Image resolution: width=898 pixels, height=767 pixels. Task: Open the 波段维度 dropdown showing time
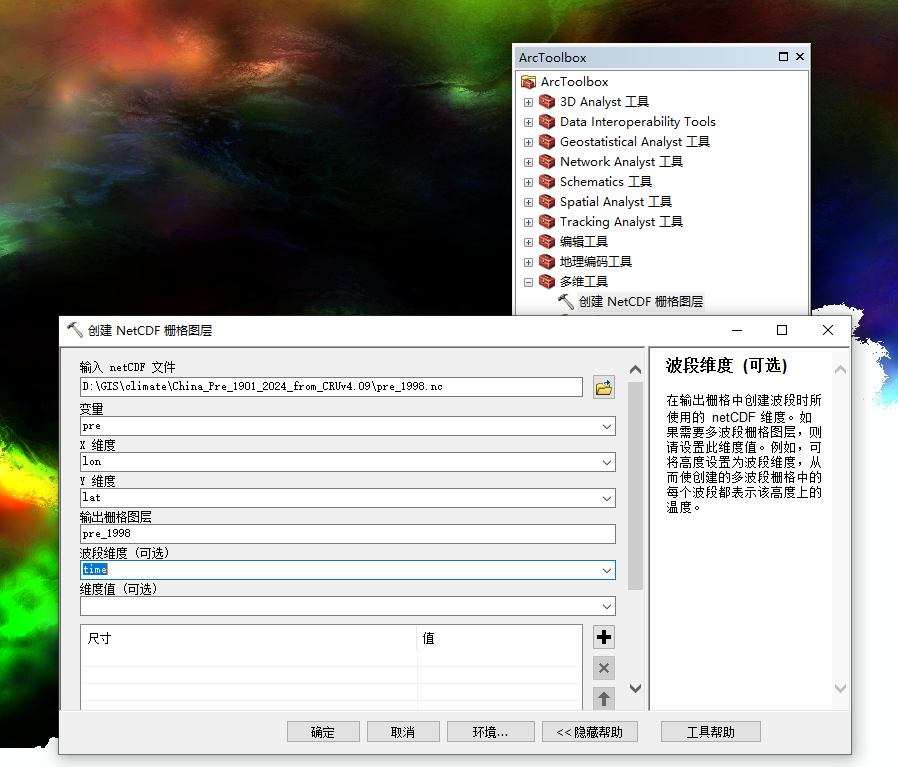(x=607, y=570)
